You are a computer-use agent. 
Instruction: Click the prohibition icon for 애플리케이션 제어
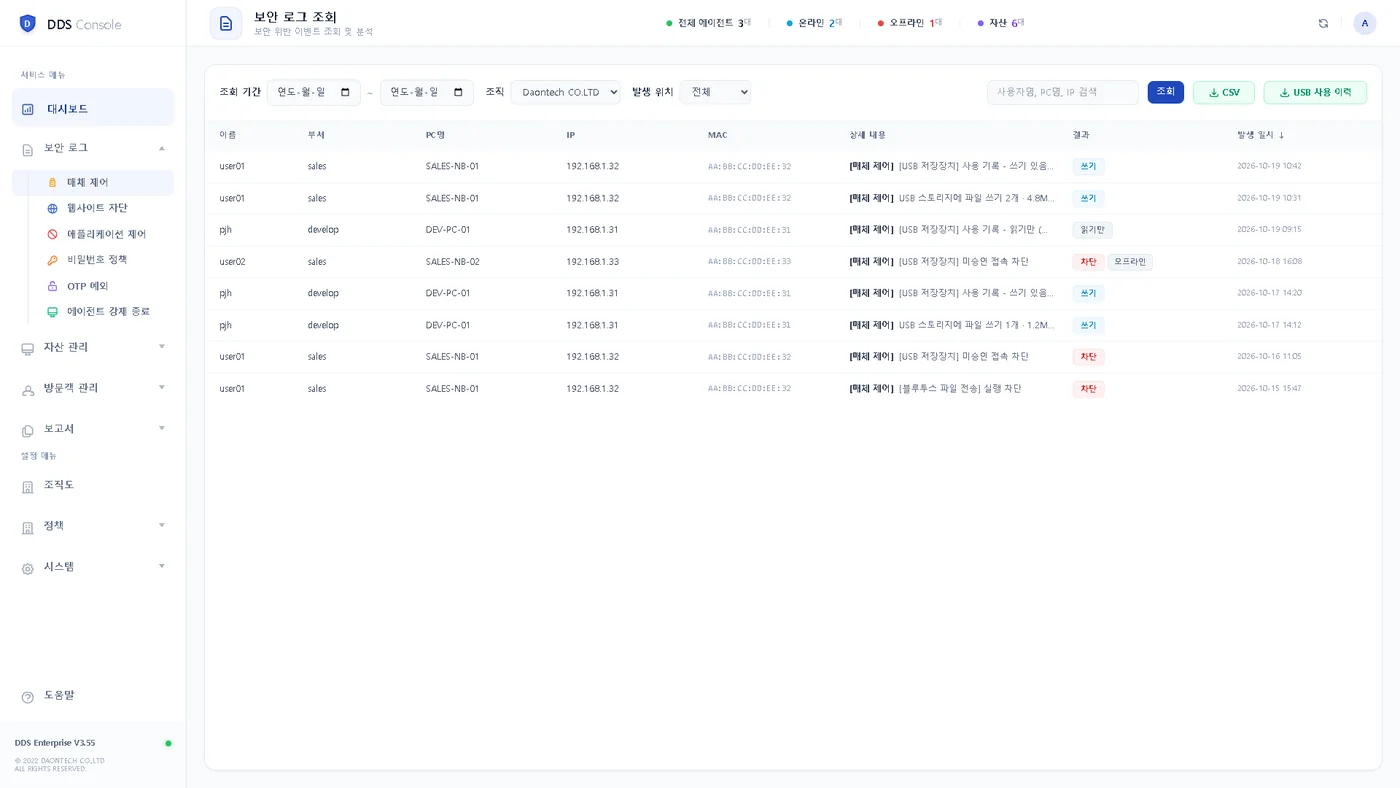(x=53, y=234)
